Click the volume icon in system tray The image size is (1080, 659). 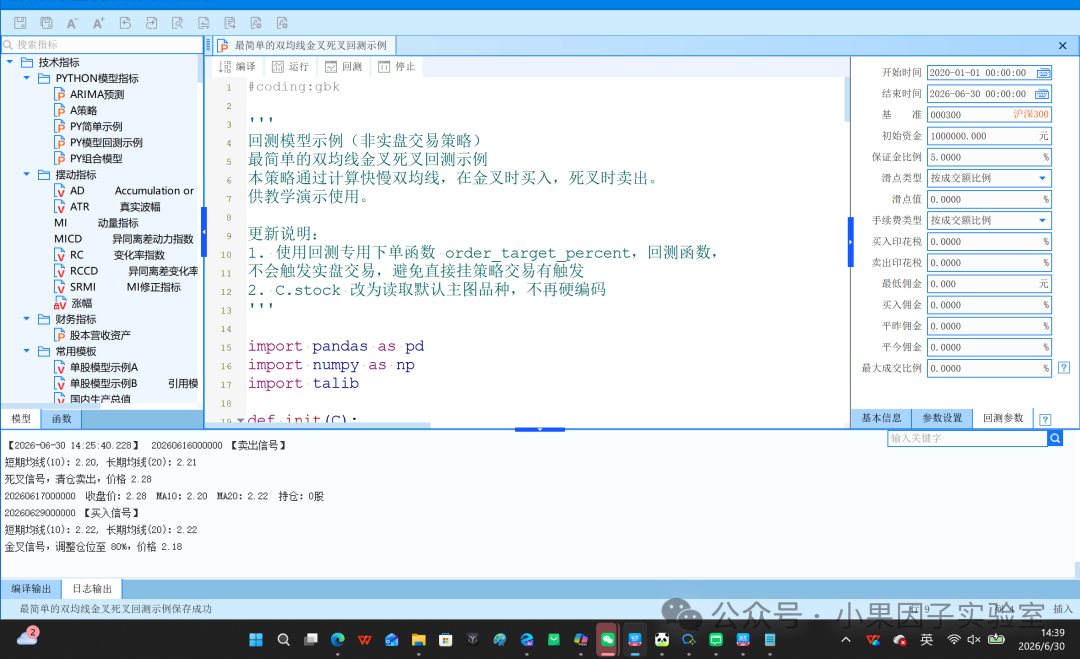tap(974, 640)
